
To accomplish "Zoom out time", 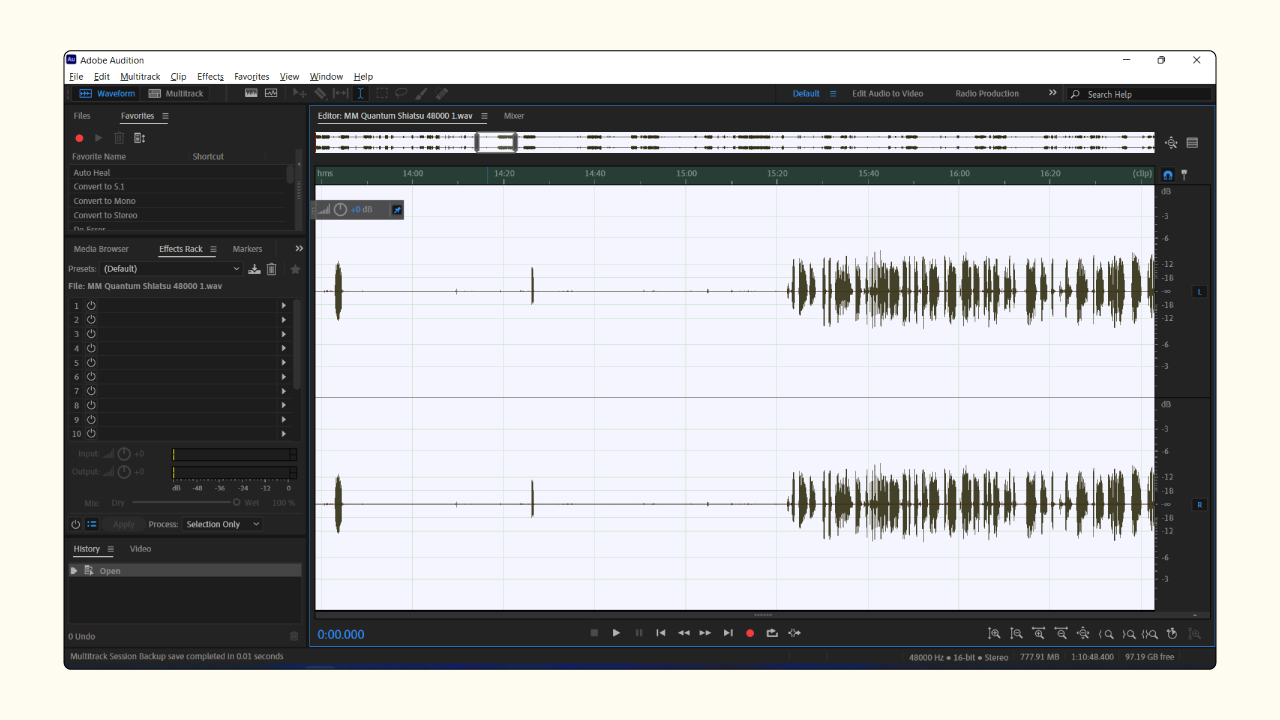I will 1061,633.
